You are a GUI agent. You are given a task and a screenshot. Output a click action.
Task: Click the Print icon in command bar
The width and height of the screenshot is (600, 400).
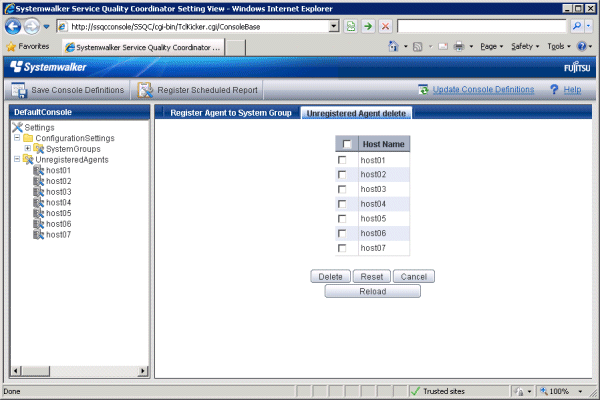459,47
